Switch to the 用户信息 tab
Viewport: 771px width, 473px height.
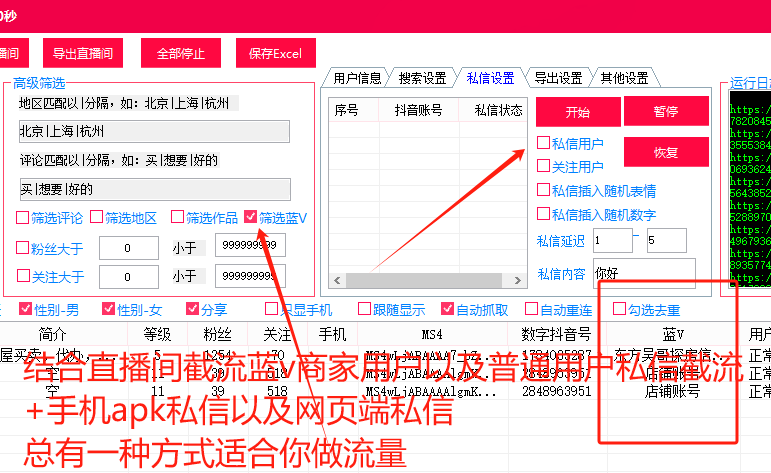click(x=357, y=78)
